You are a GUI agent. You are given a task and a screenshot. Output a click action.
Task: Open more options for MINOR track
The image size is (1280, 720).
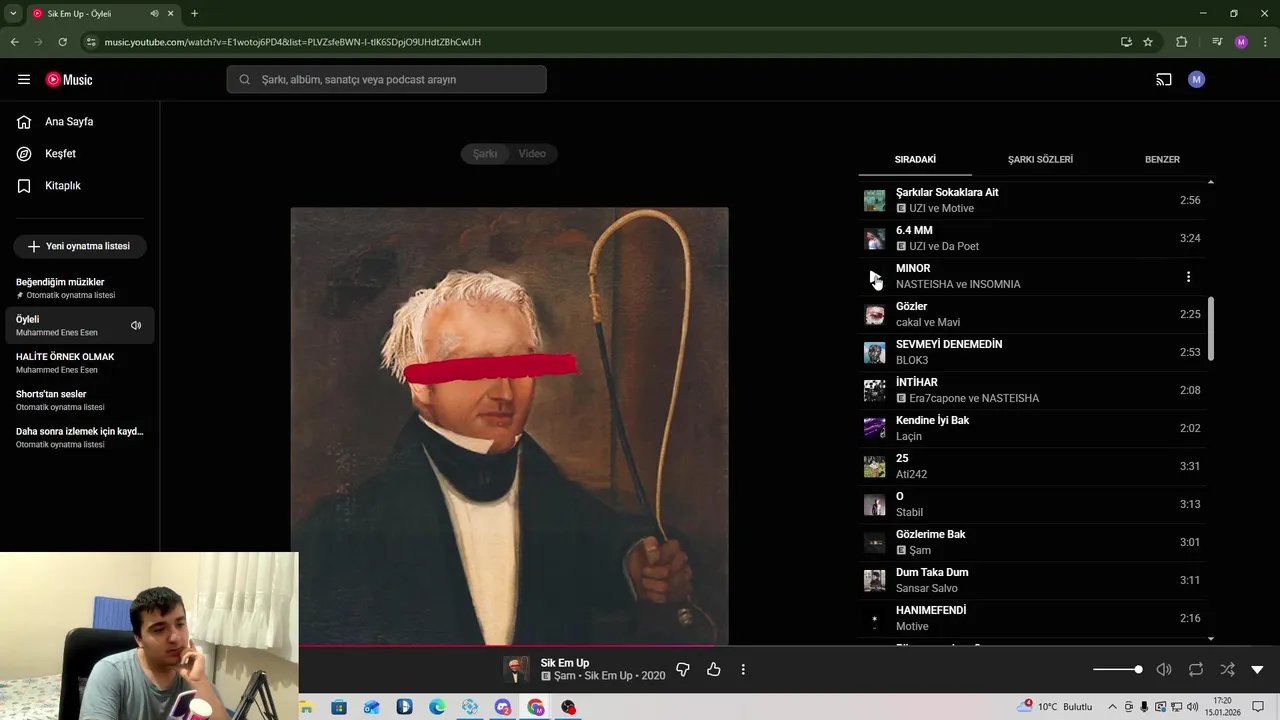point(1188,277)
